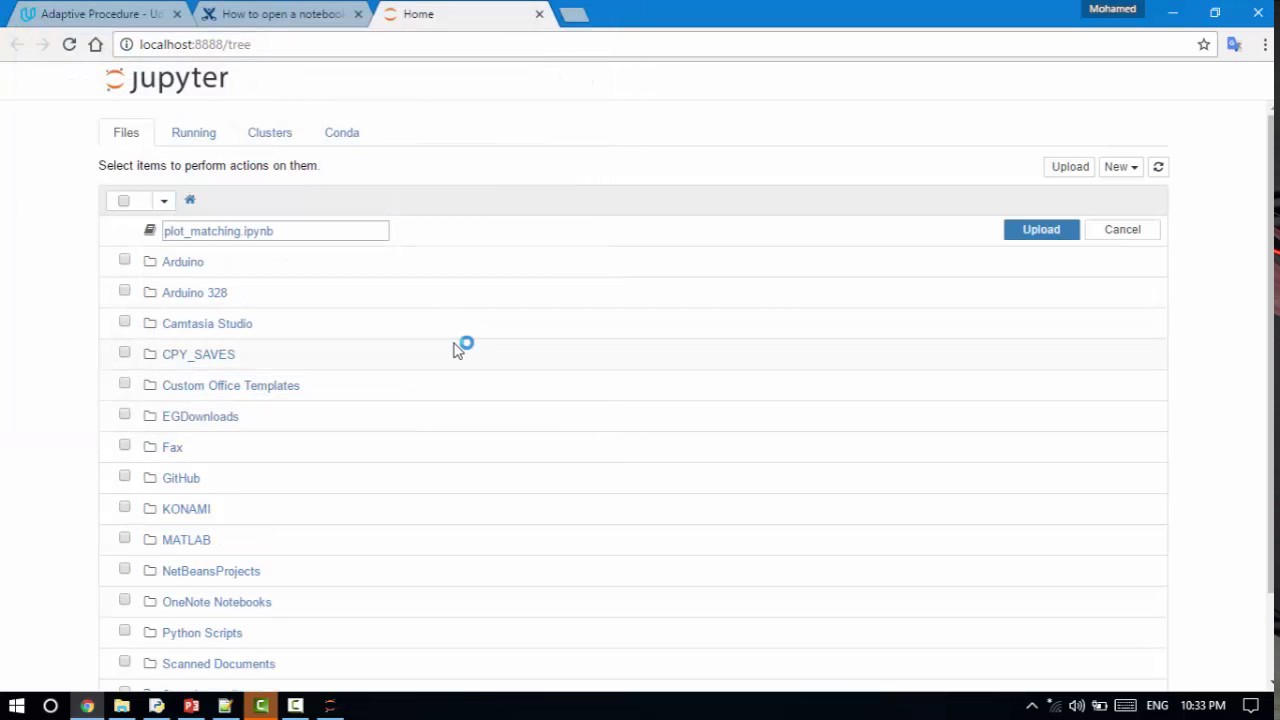The width and height of the screenshot is (1280, 720).
Task: Open Cortana search circle
Action: click(x=50, y=706)
